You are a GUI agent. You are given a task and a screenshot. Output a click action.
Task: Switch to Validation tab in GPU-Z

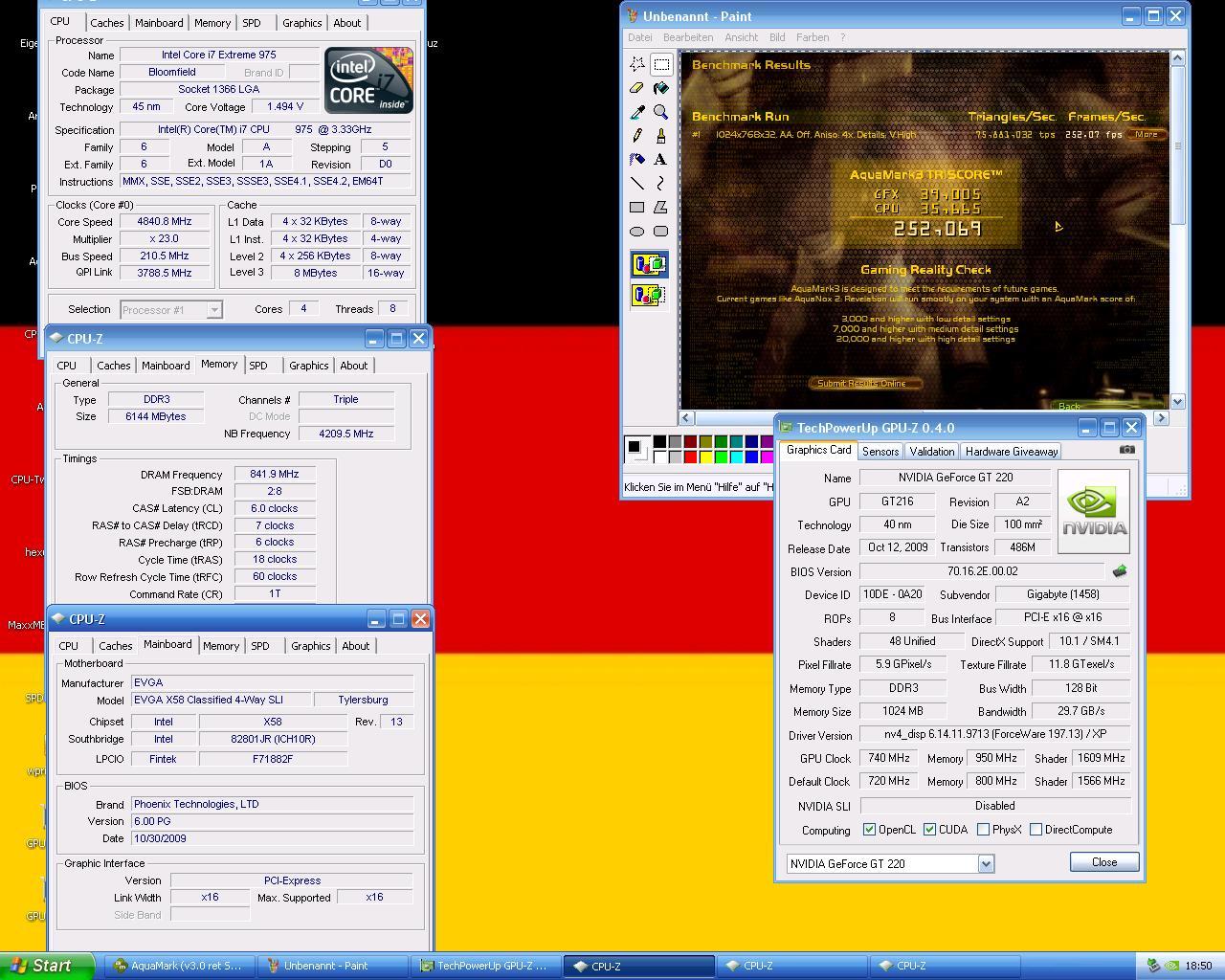tap(931, 452)
